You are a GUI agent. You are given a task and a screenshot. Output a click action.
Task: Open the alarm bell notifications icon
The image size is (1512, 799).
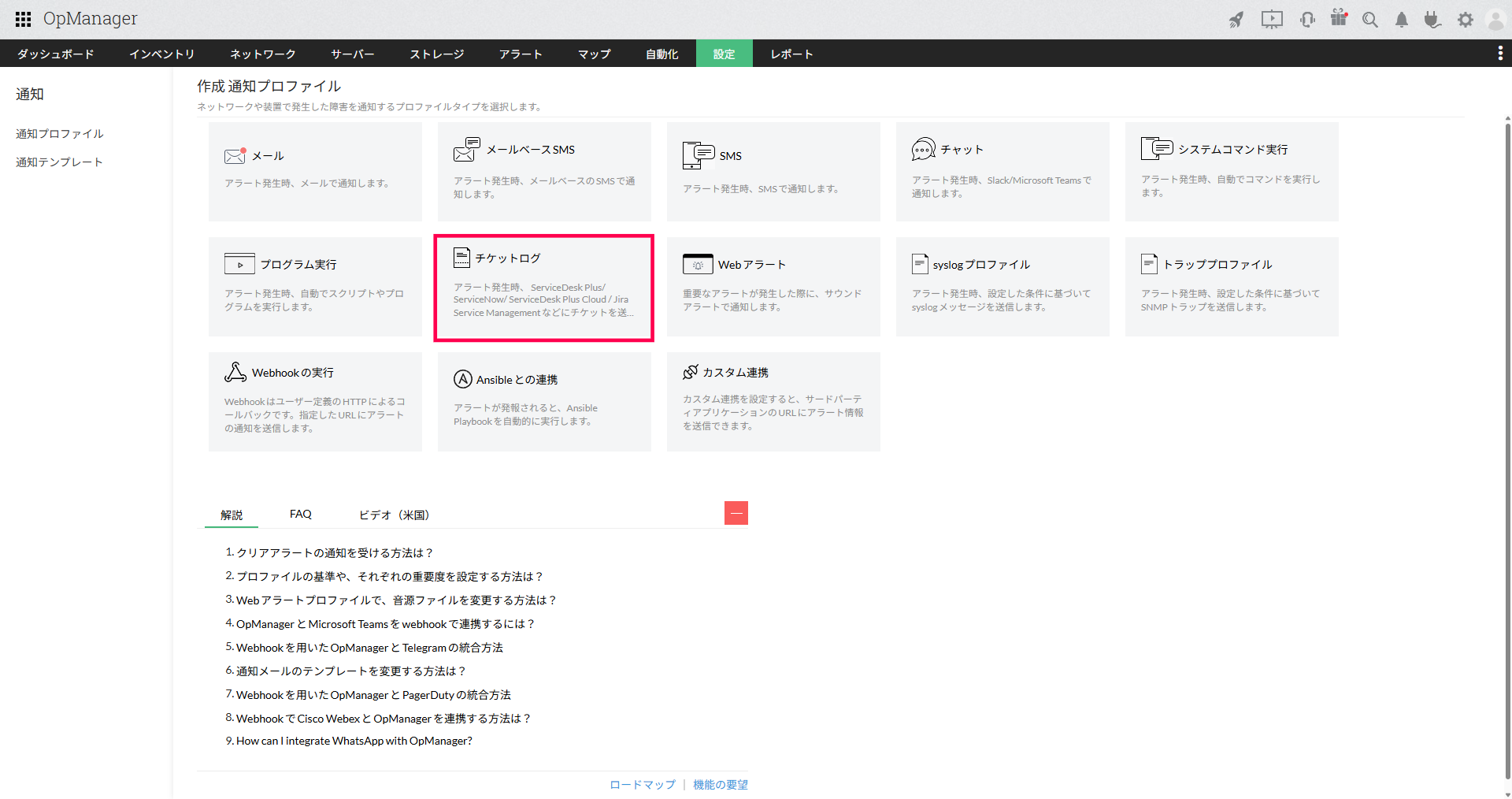[x=1402, y=20]
